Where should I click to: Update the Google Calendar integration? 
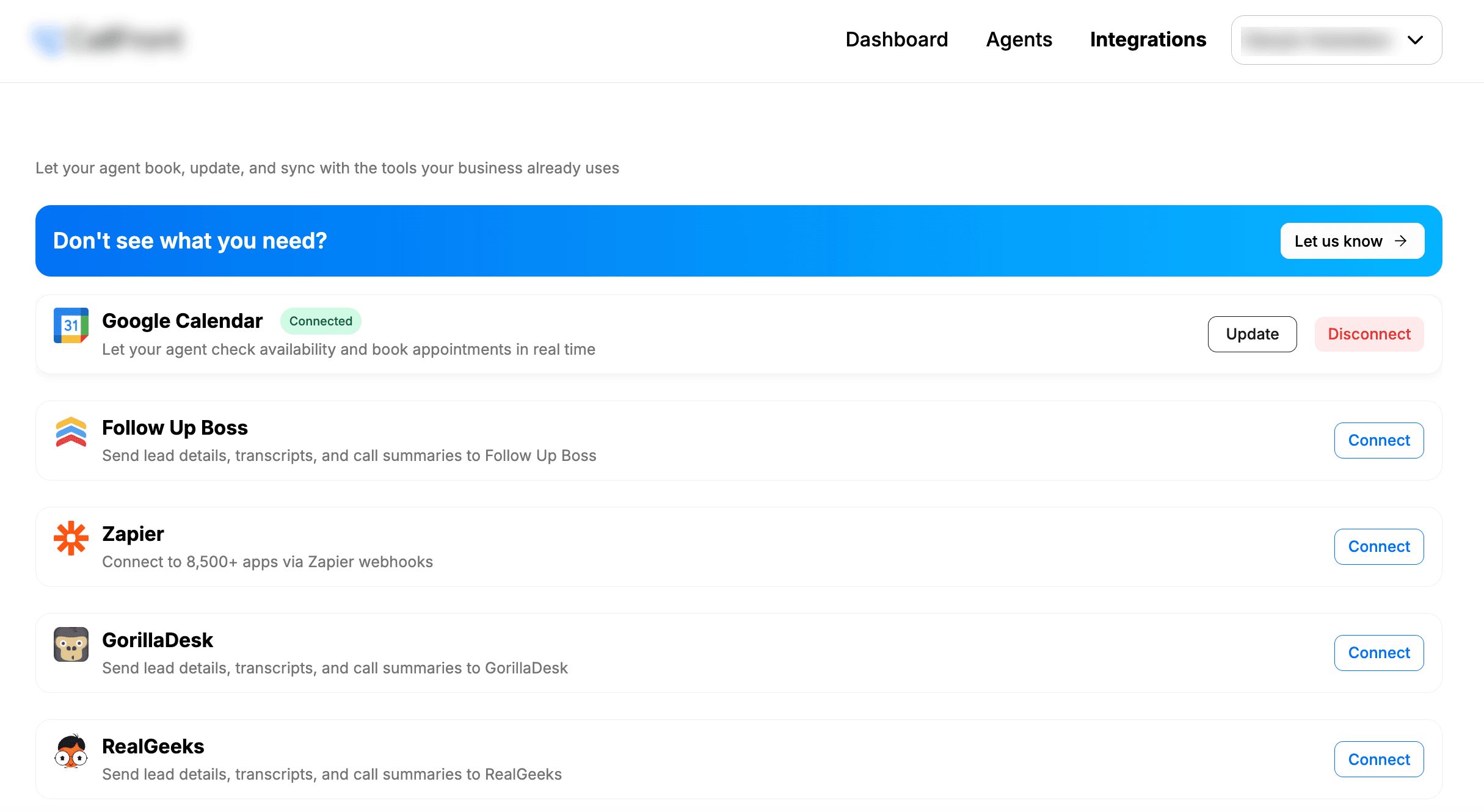(x=1252, y=334)
